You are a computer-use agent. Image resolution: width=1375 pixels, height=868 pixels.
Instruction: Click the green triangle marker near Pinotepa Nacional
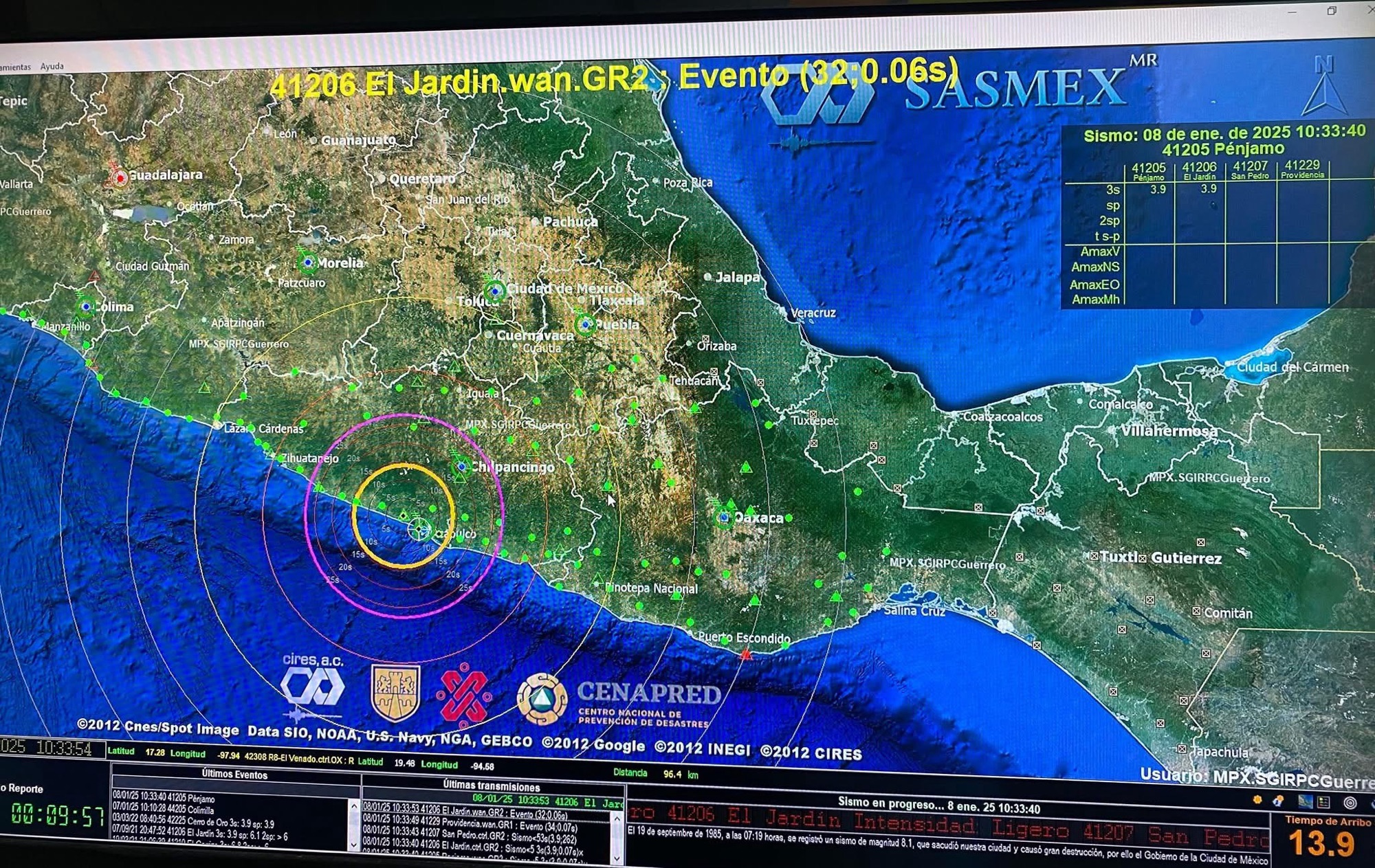pyautogui.click(x=597, y=579)
